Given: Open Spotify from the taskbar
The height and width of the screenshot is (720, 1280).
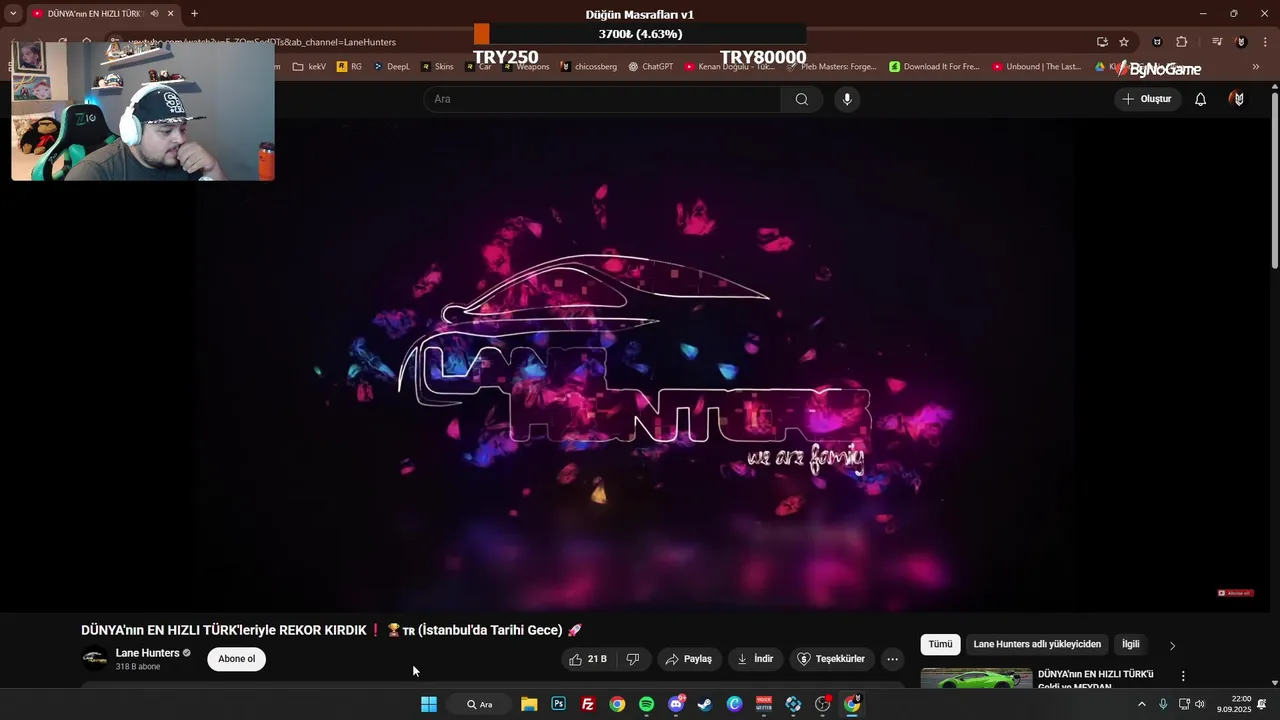Looking at the screenshot, I should 646,704.
